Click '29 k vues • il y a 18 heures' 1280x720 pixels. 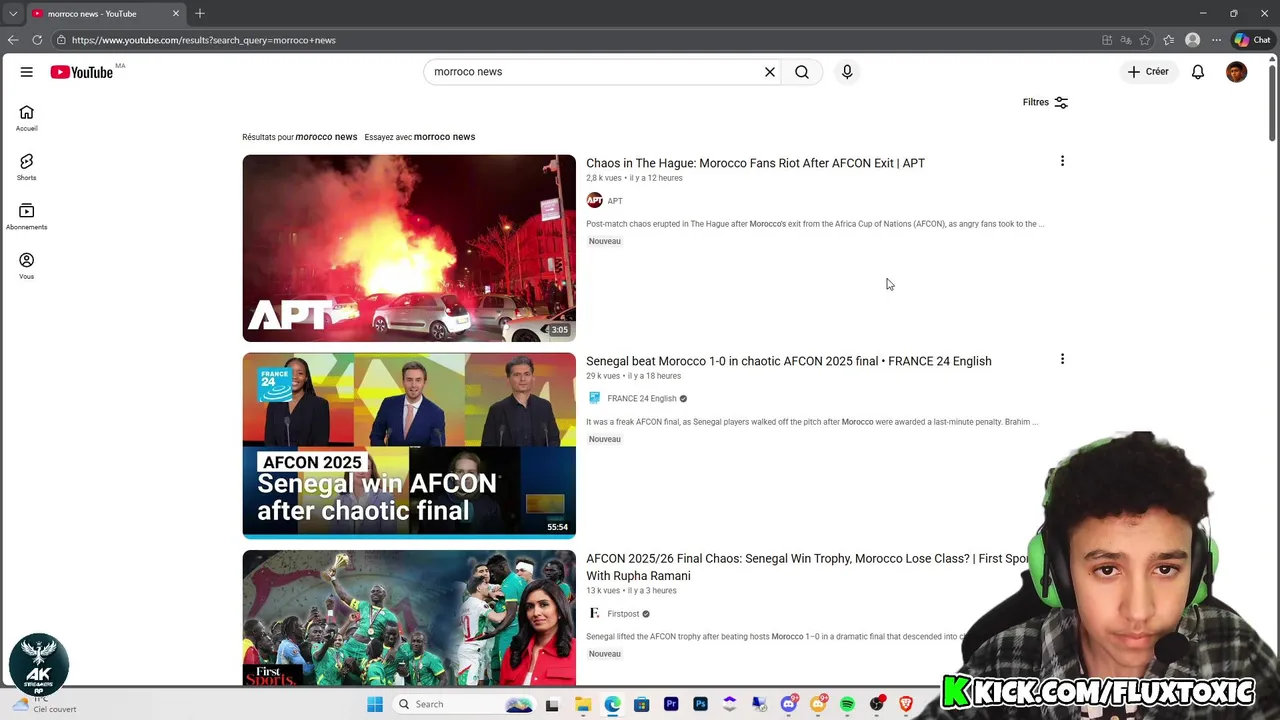pos(633,376)
